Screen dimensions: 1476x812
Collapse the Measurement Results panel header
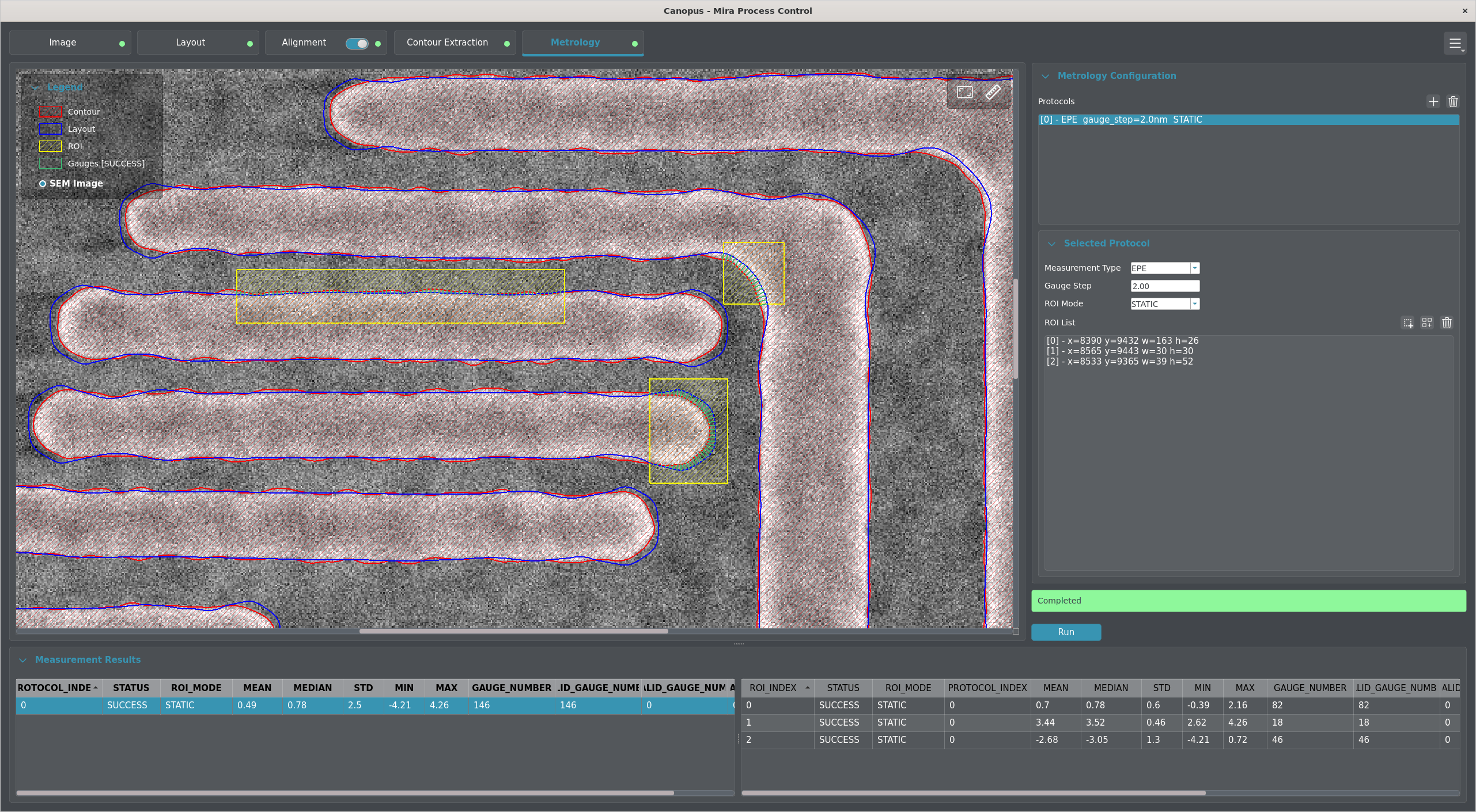[23, 659]
